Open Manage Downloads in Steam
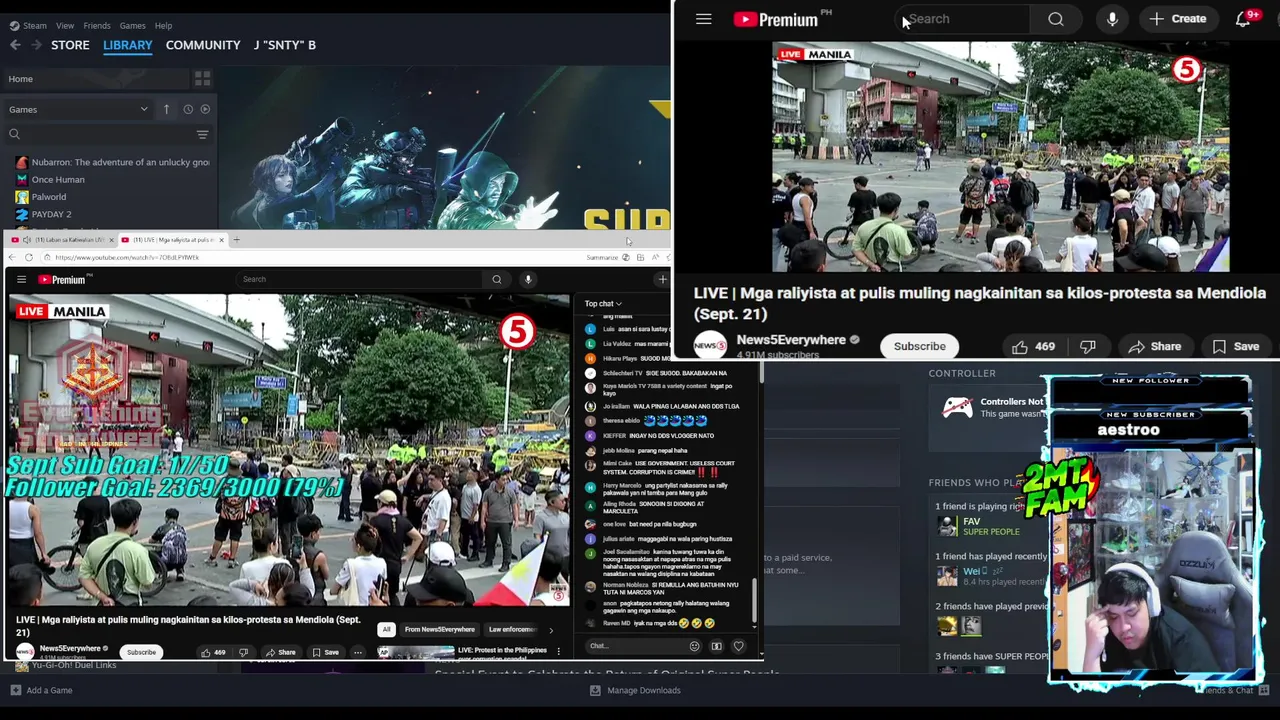Image resolution: width=1280 pixels, height=720 pixels. tap(635, 690)
